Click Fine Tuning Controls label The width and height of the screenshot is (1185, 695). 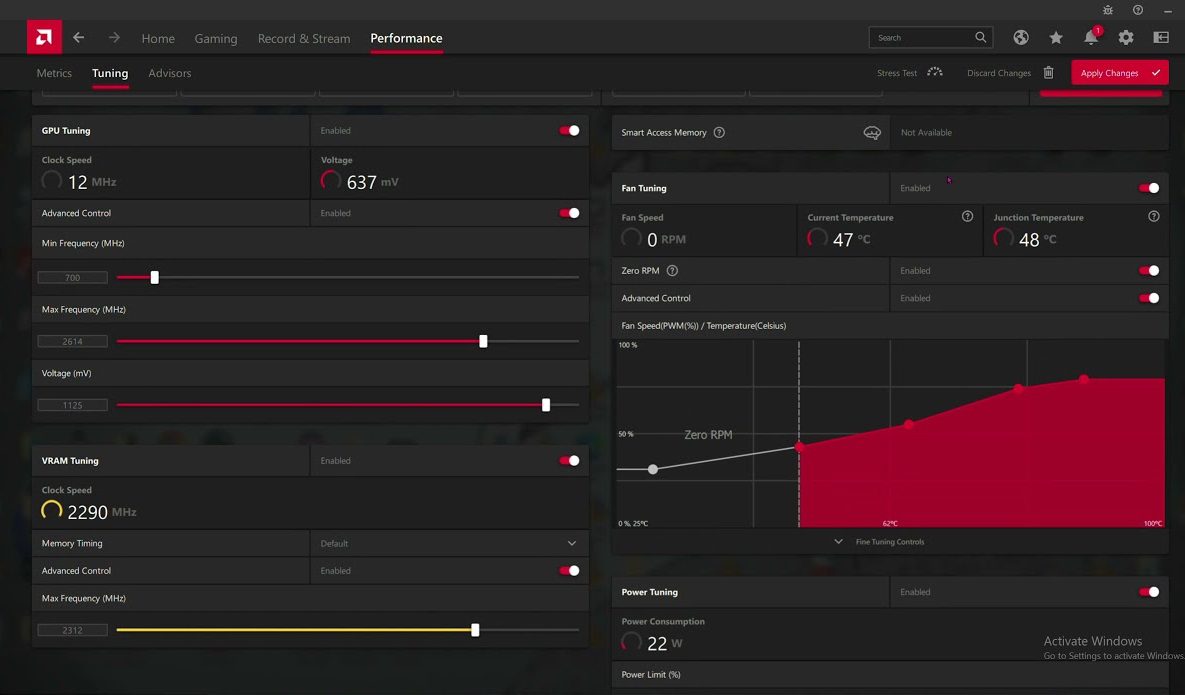click(x=890, y=542)
